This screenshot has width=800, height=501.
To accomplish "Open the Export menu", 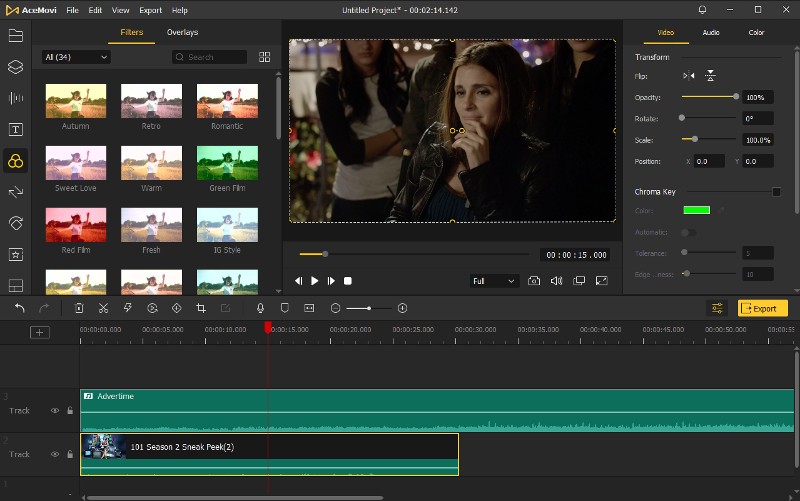I will pyautogui.click(x=151, y=10).
